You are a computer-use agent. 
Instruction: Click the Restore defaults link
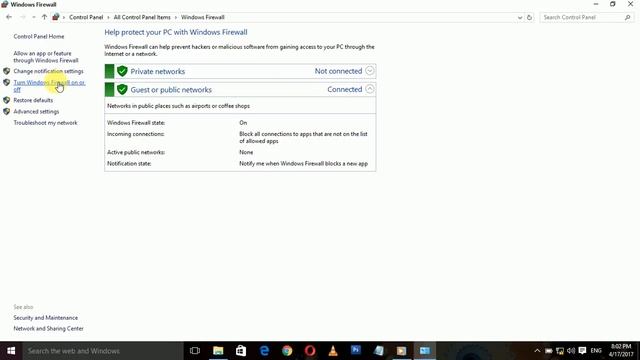tap(33, 100)
